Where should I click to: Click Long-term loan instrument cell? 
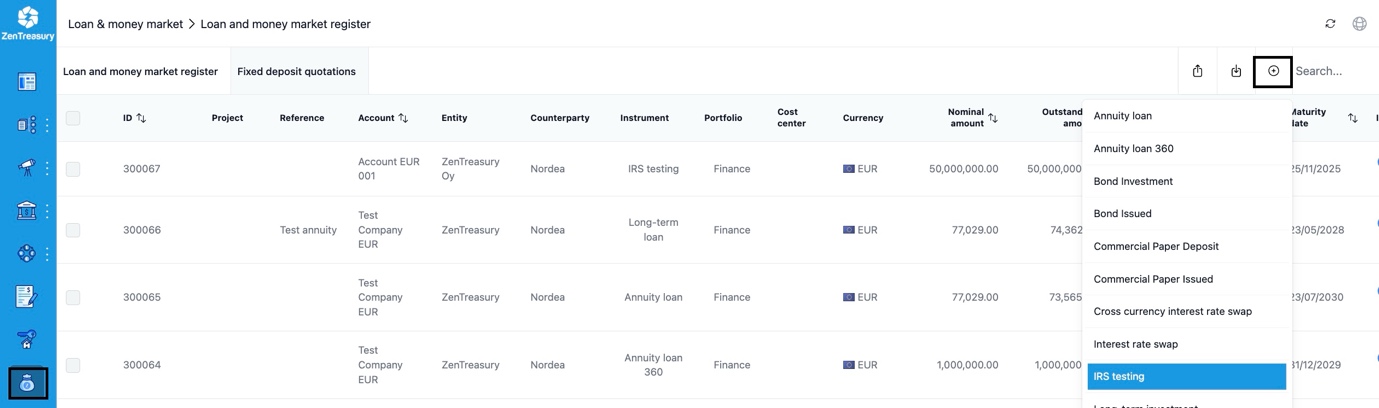653,230
